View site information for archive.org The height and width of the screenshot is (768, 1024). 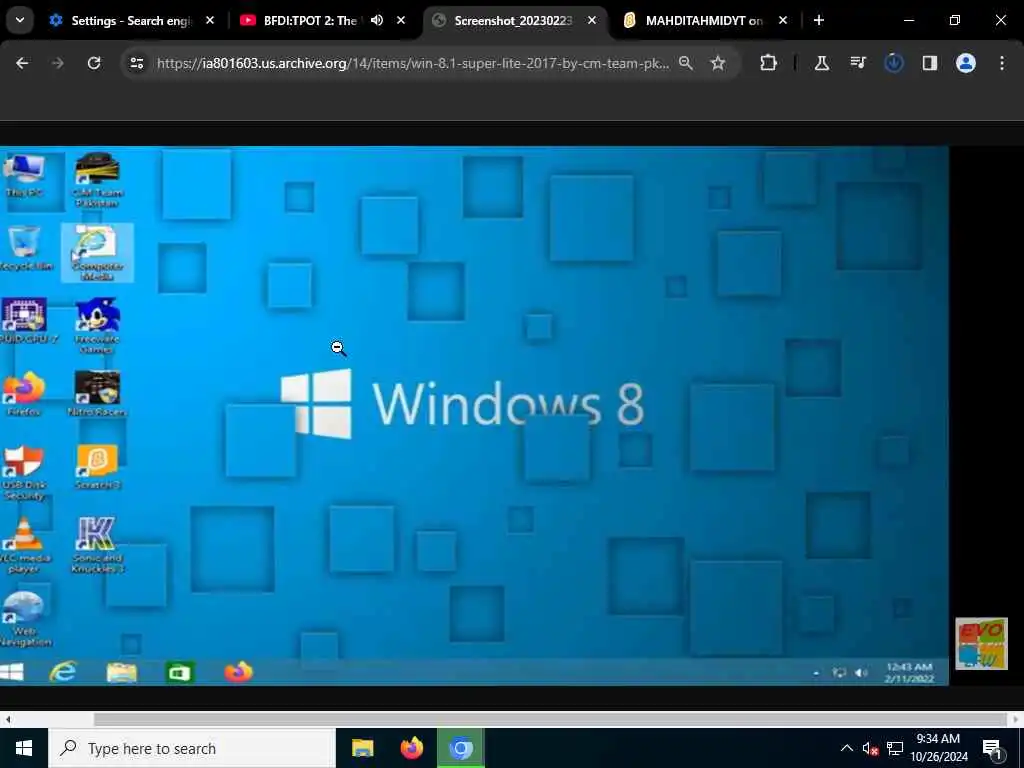pos(136,63)
